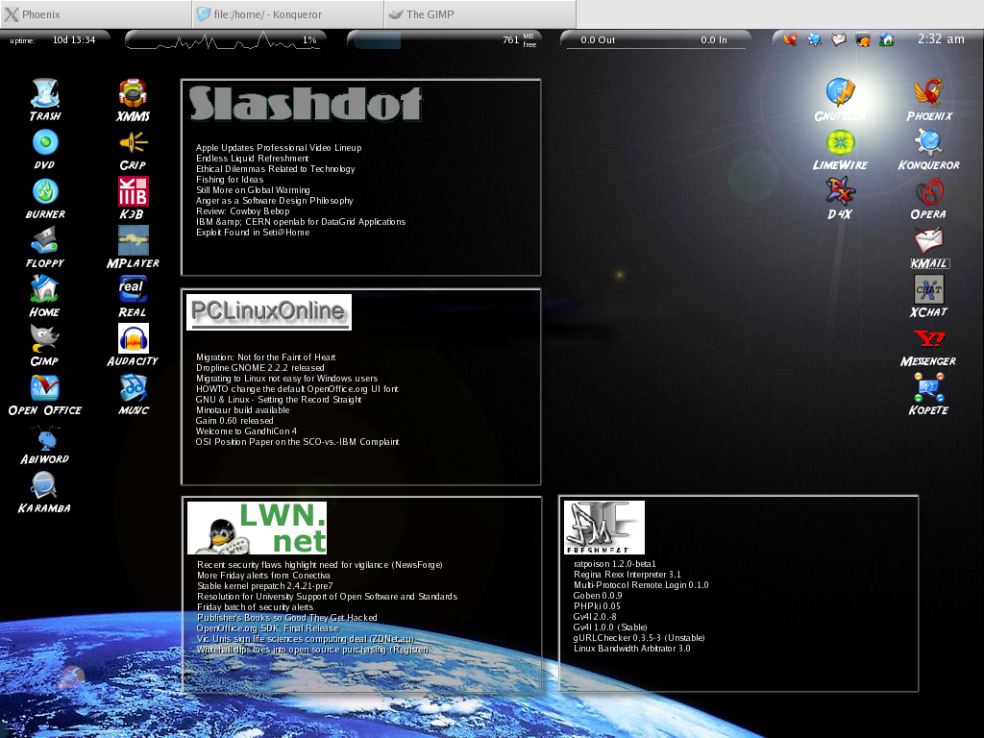Open 'Linux Bandwidth Arbitrator 3.0' Freshmeat entry
This screenshot has height=738, width=984.
tap(632, 648)
